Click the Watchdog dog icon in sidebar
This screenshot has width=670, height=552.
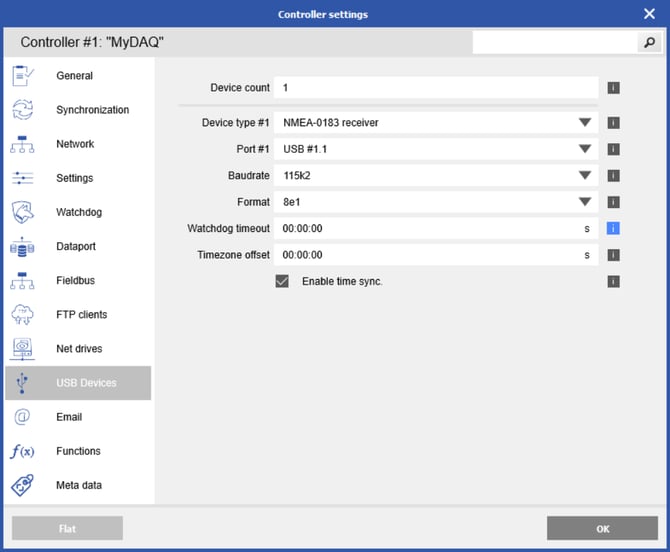point(23,213)
